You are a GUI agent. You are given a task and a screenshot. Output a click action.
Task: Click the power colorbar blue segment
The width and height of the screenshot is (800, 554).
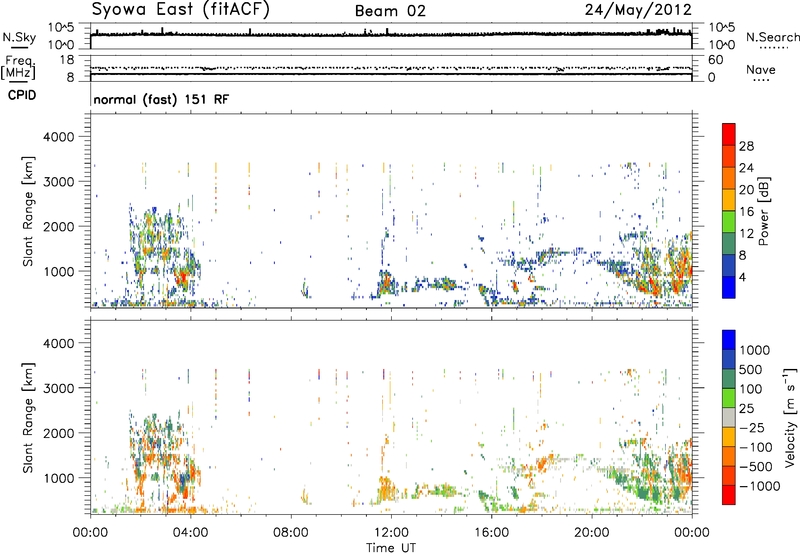729,287
